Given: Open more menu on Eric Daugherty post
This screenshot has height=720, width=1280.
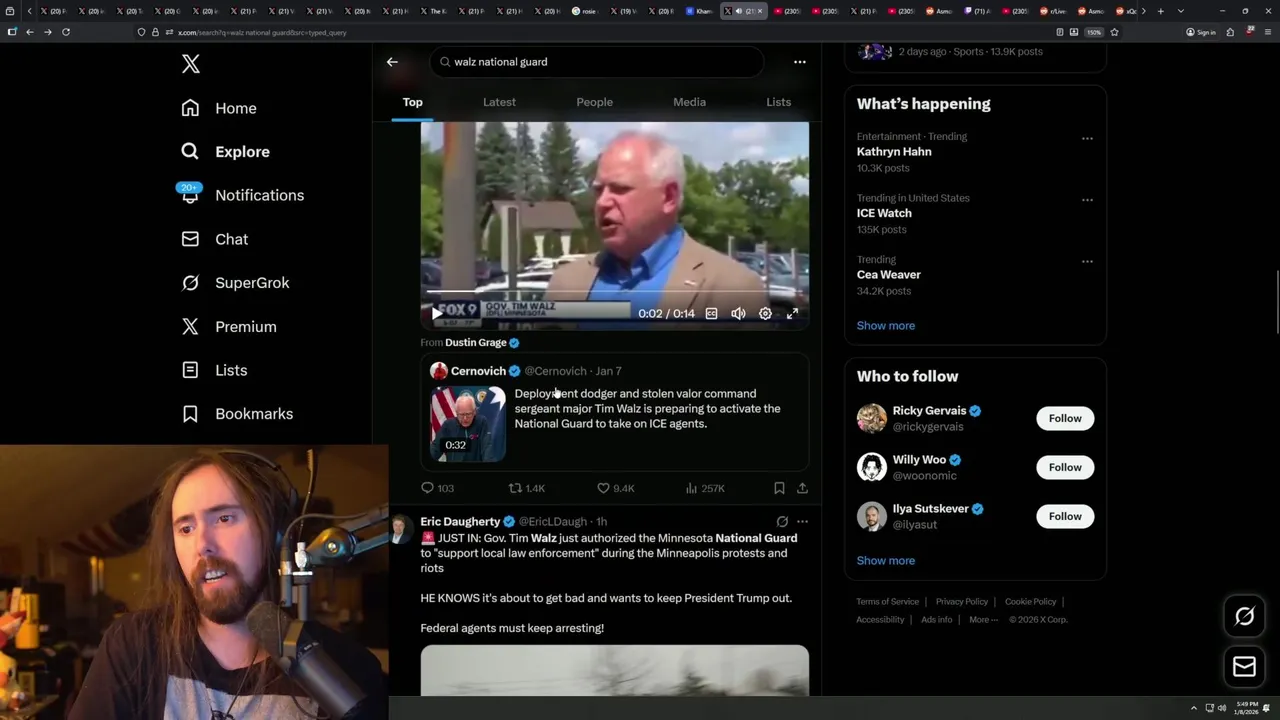Looking at the screenshot, I should tap(802, 522).
